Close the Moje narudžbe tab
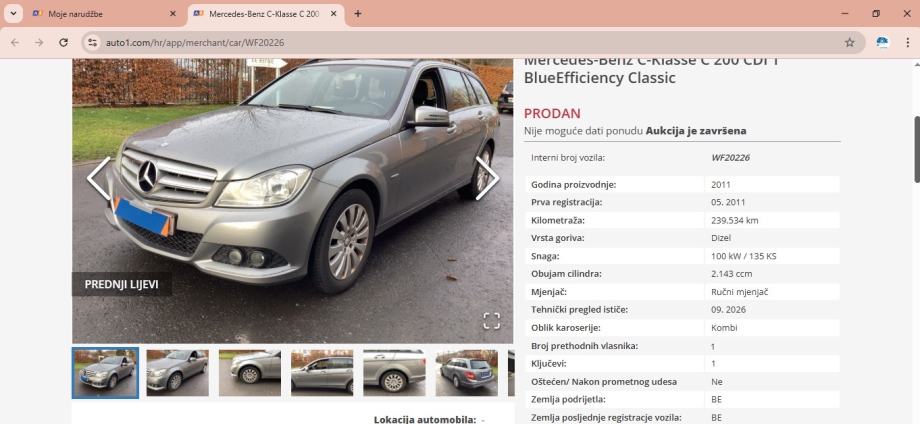The width and height of the screenshot is (920, 424). coord(172,13)
